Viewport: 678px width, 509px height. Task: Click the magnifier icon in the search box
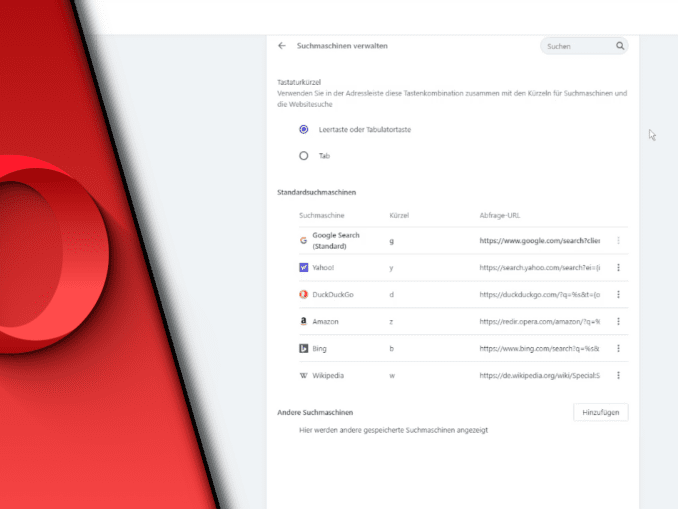[620, 46]
